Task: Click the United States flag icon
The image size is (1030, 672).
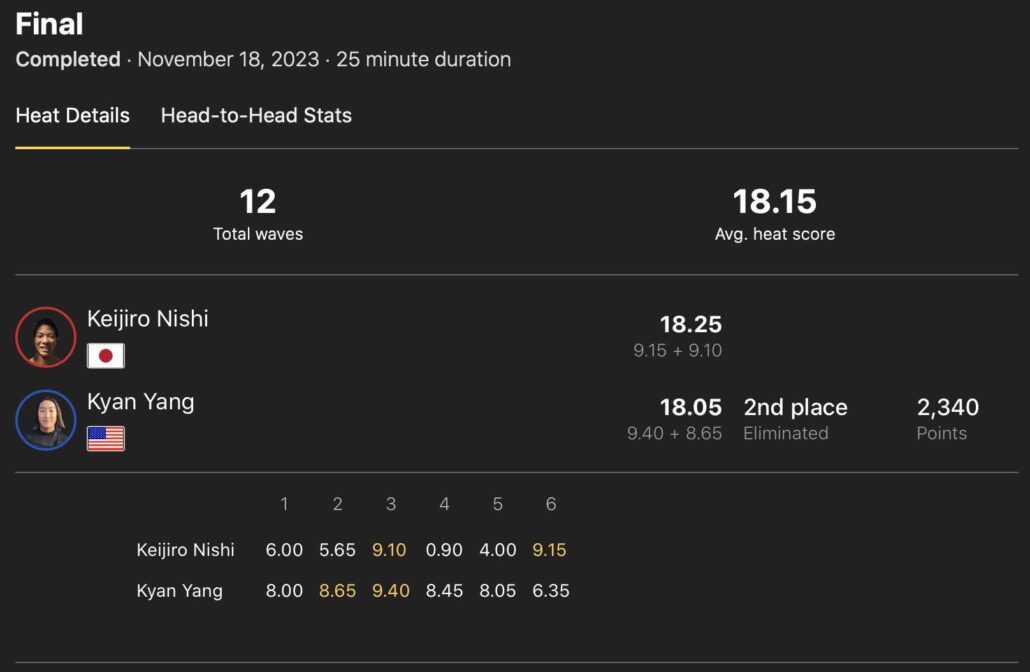Action: click(106, 439)
